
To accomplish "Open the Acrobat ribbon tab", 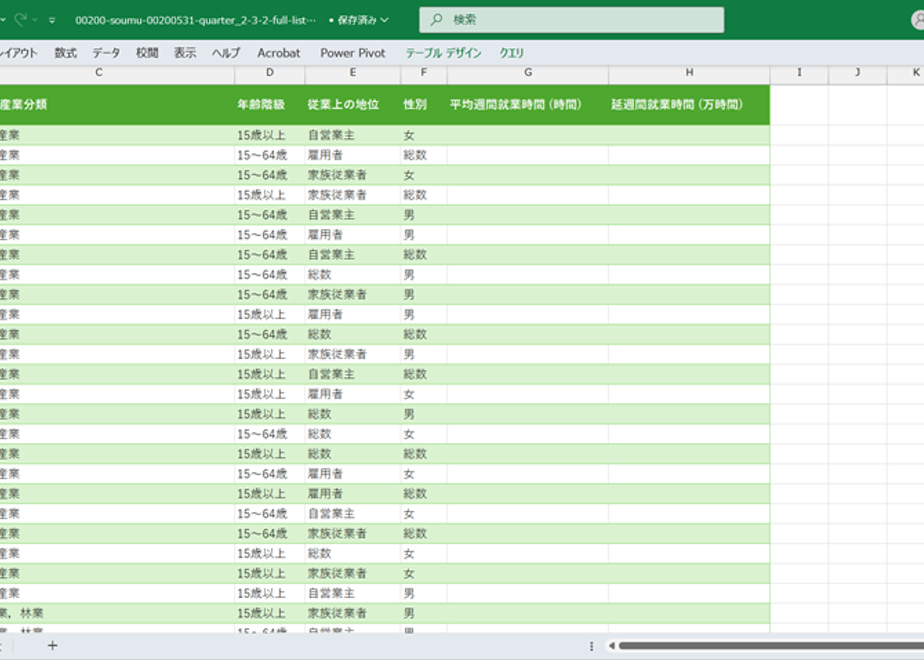I will (x=279, y=53).
